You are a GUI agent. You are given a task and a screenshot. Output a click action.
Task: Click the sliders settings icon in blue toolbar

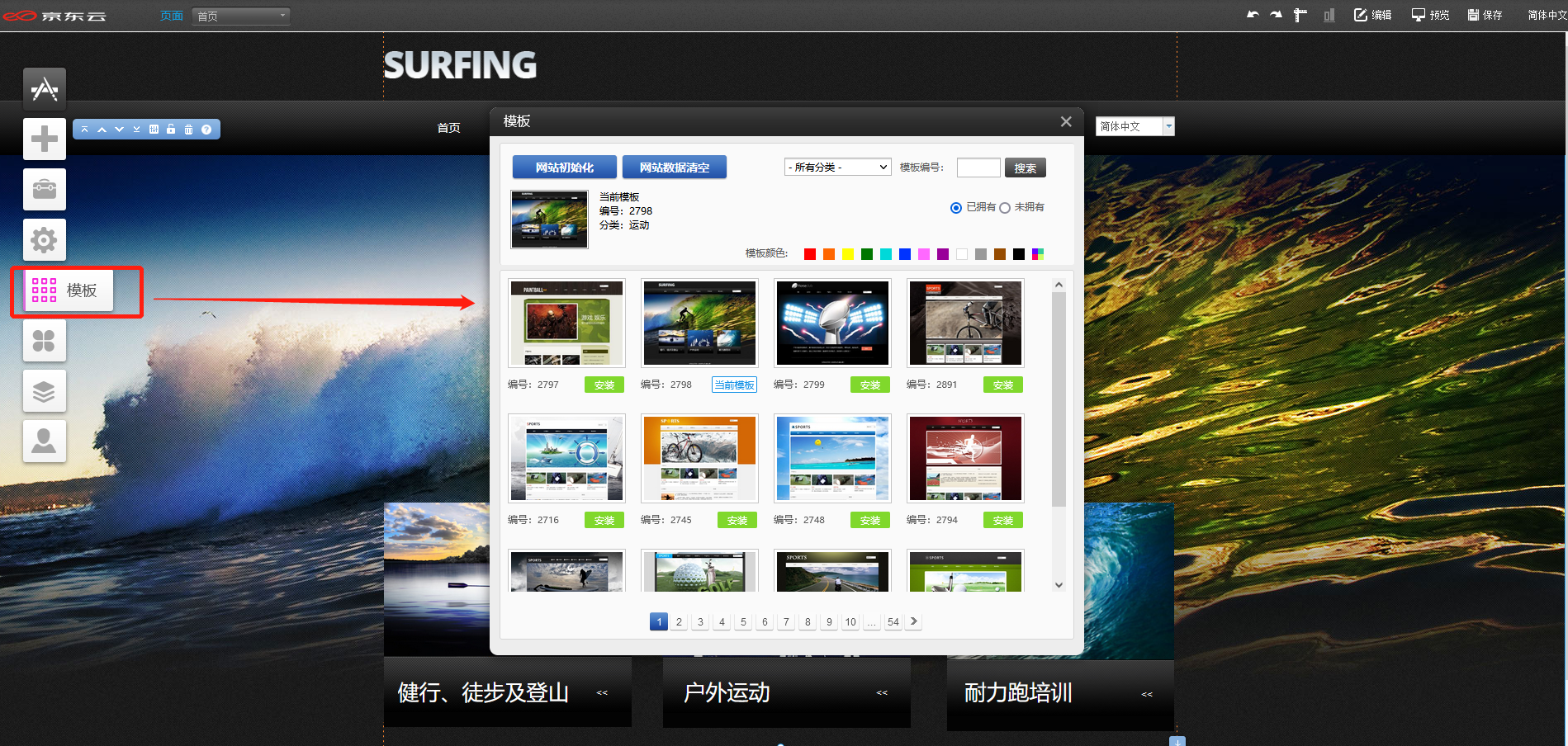point(154,130)
